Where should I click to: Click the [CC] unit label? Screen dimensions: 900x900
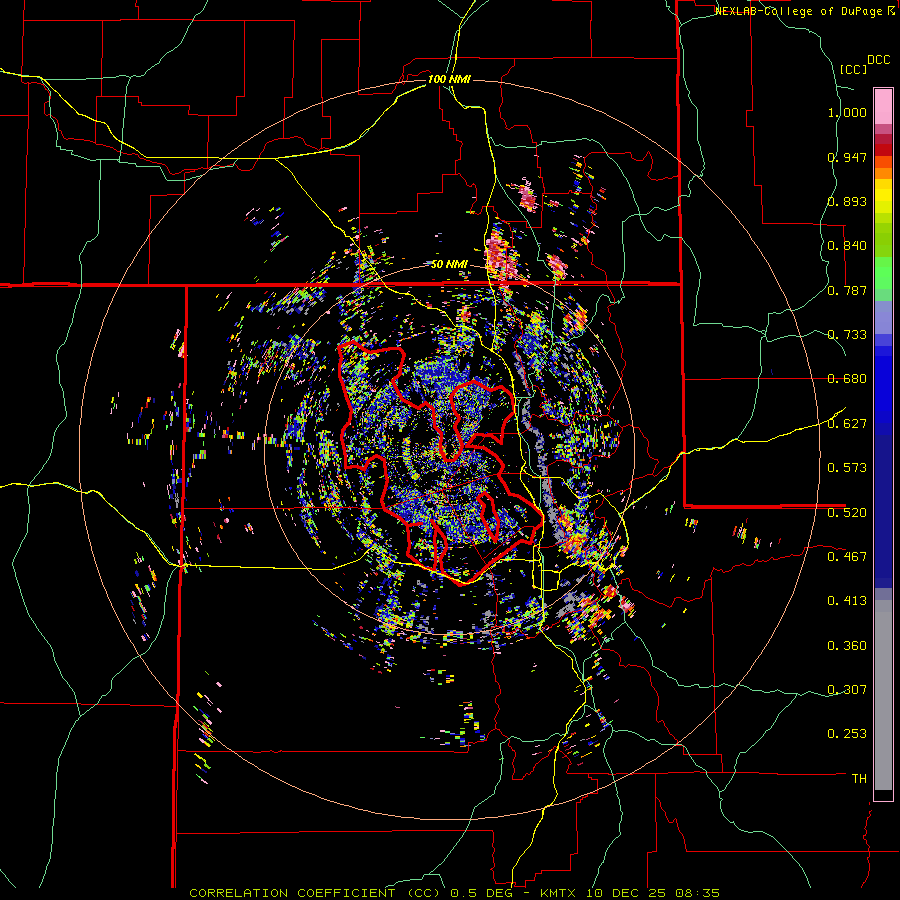pyautogui.click(x=853, y=69)
